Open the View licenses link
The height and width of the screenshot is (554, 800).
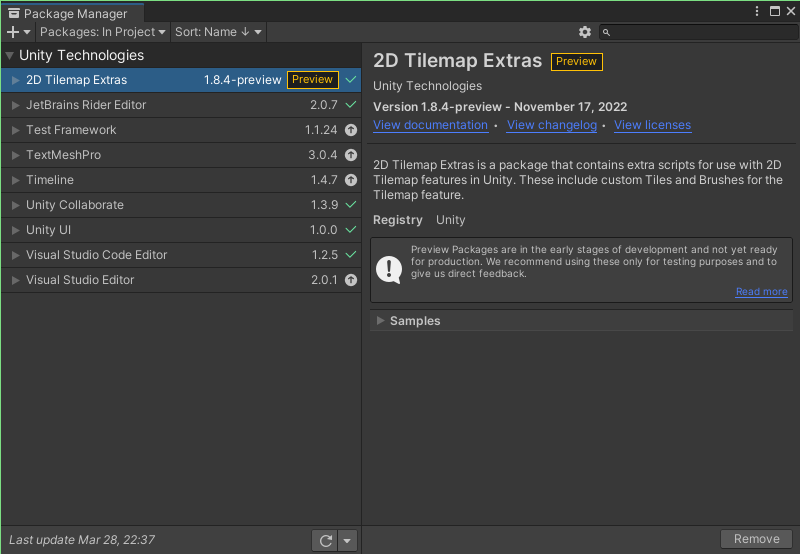point(653,125)
